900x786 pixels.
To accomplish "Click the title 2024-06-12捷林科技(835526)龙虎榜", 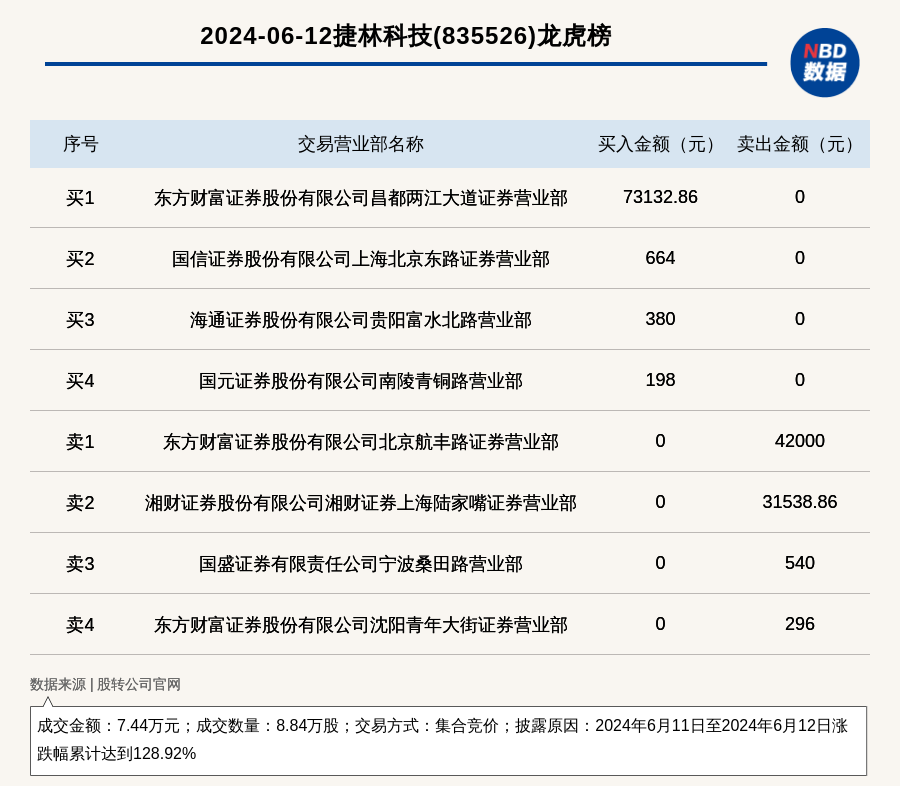I will tap(406, 36).
